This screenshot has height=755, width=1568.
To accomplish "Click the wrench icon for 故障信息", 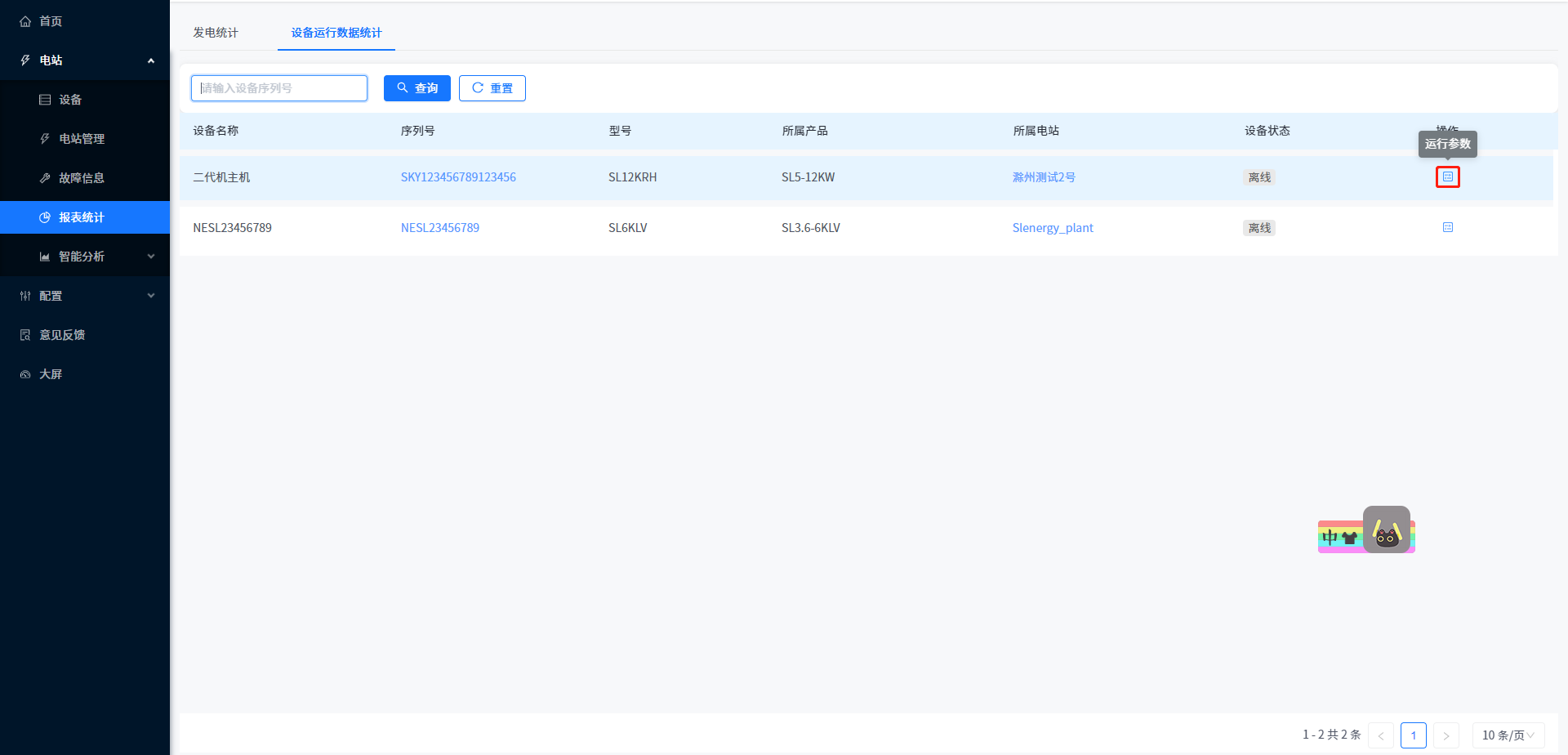I will [x=45, y=178].
